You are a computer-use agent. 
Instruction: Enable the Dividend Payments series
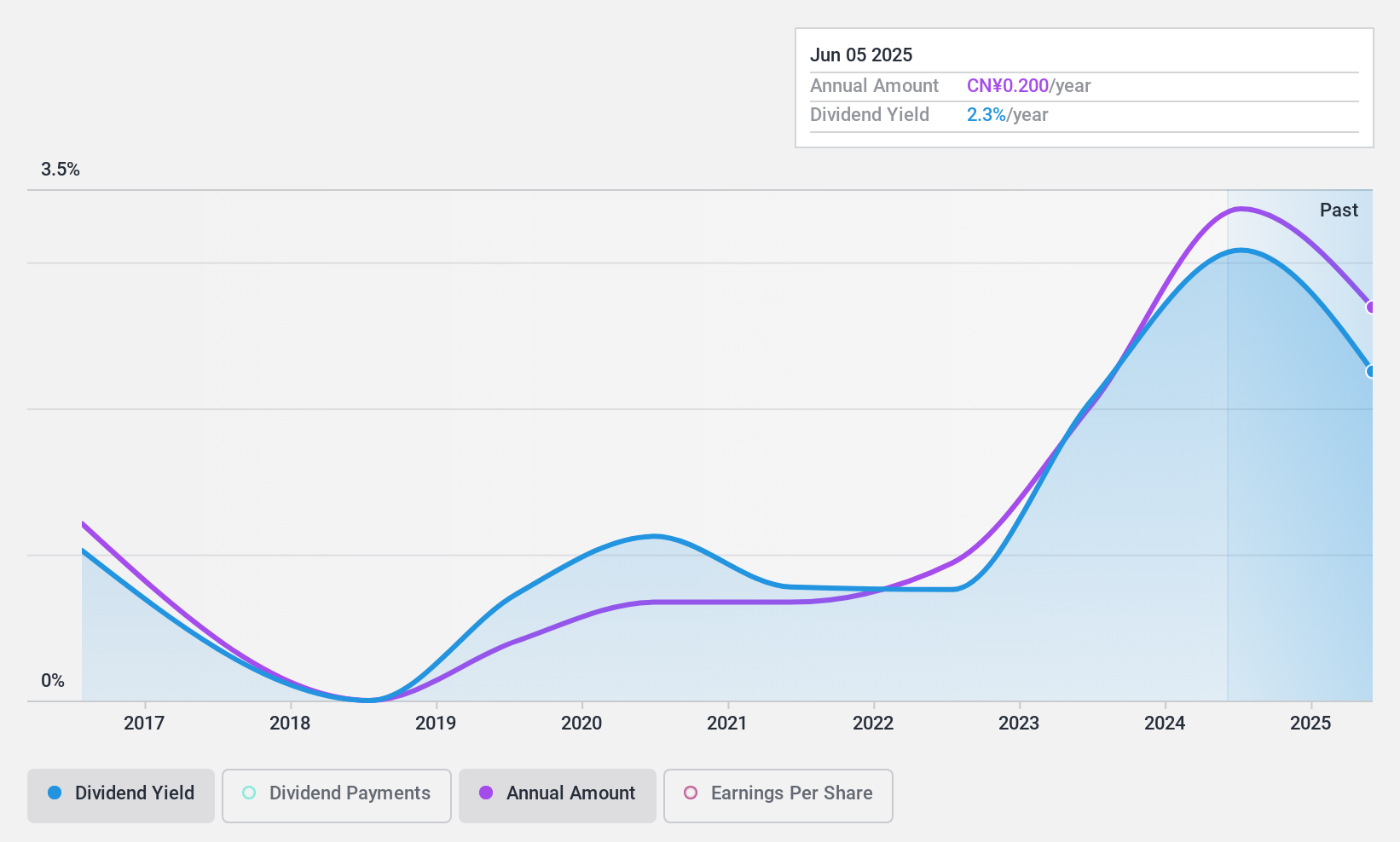(x=337, y=795)
